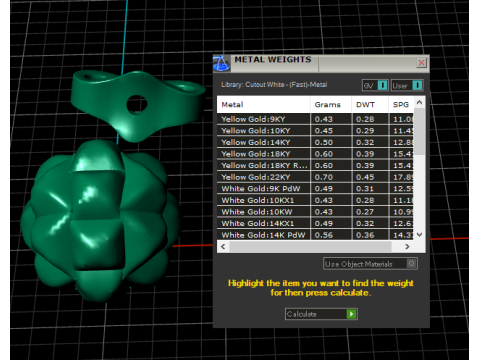
Task: Select the Yellow Gold:10KY row
Action: pyautogui.click(x=315, y=131)
